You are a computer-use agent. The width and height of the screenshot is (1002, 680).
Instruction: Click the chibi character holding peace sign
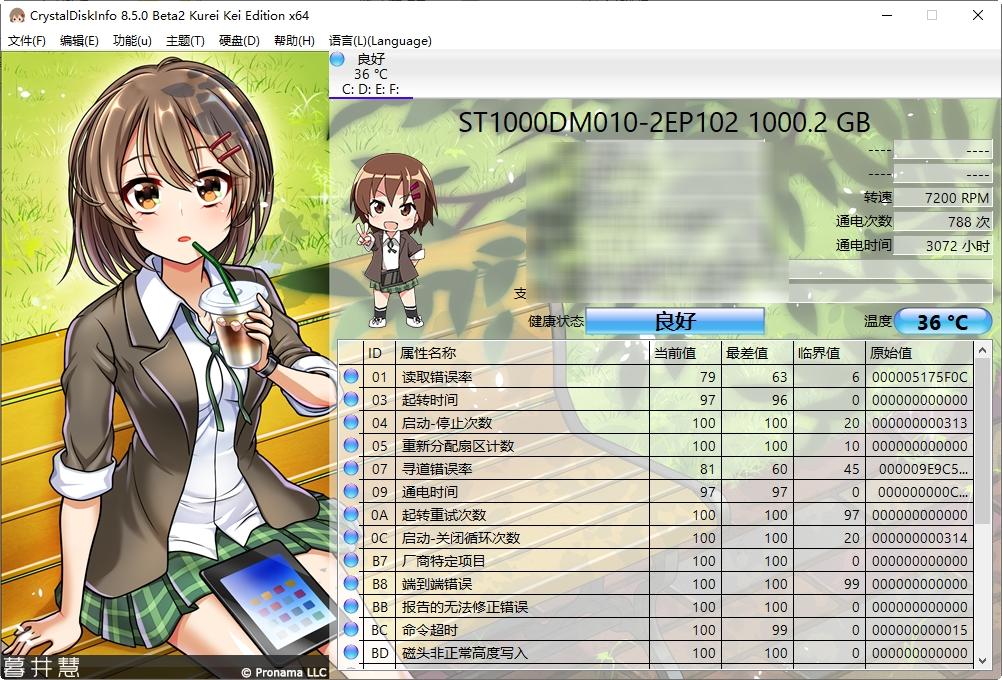click(x=393, y=240)
